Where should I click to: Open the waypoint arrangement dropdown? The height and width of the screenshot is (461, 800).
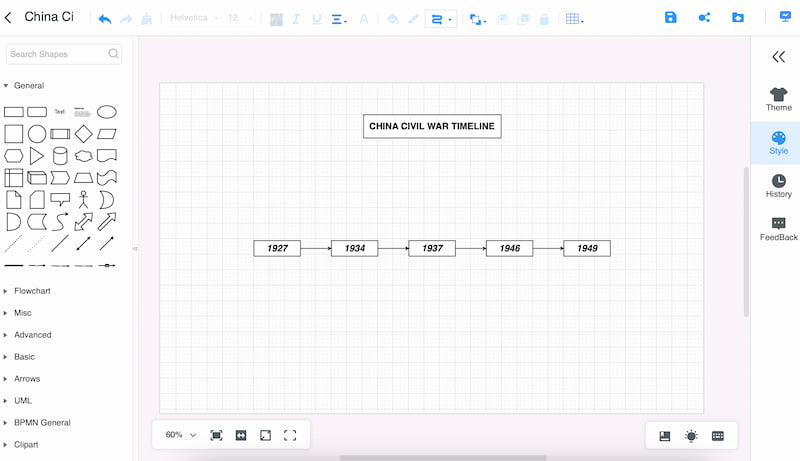point(478,19)
